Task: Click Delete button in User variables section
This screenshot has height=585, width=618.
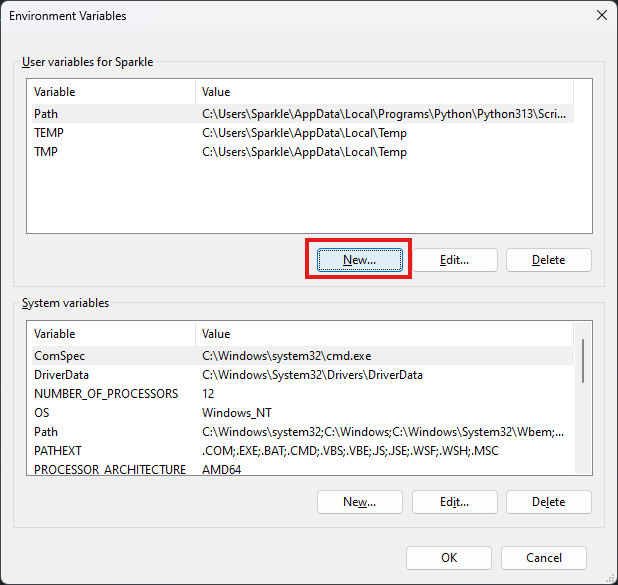Action: [x=548, y=259]
